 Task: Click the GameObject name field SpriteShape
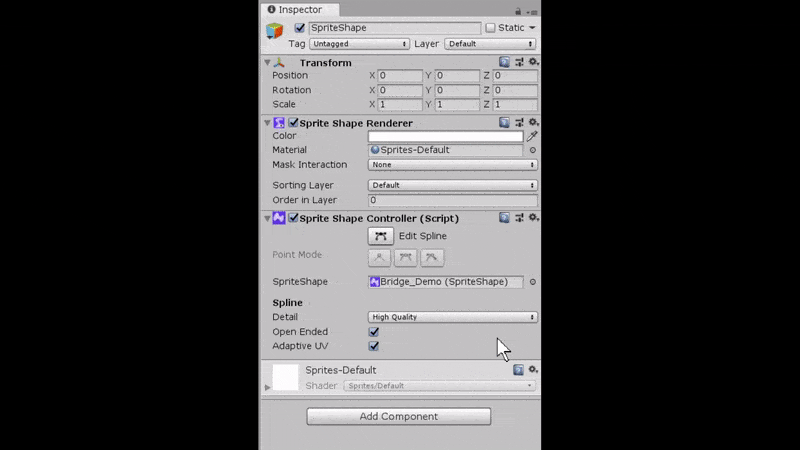pyautogui.click(x=394, y=28)
